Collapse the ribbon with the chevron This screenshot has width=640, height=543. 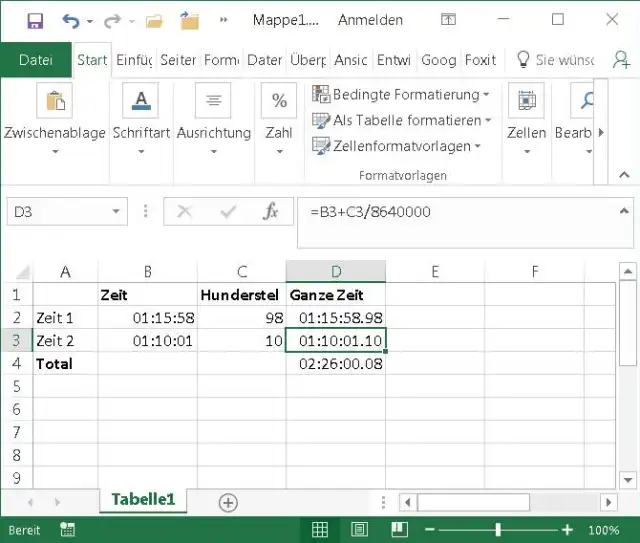pos(624,175)
